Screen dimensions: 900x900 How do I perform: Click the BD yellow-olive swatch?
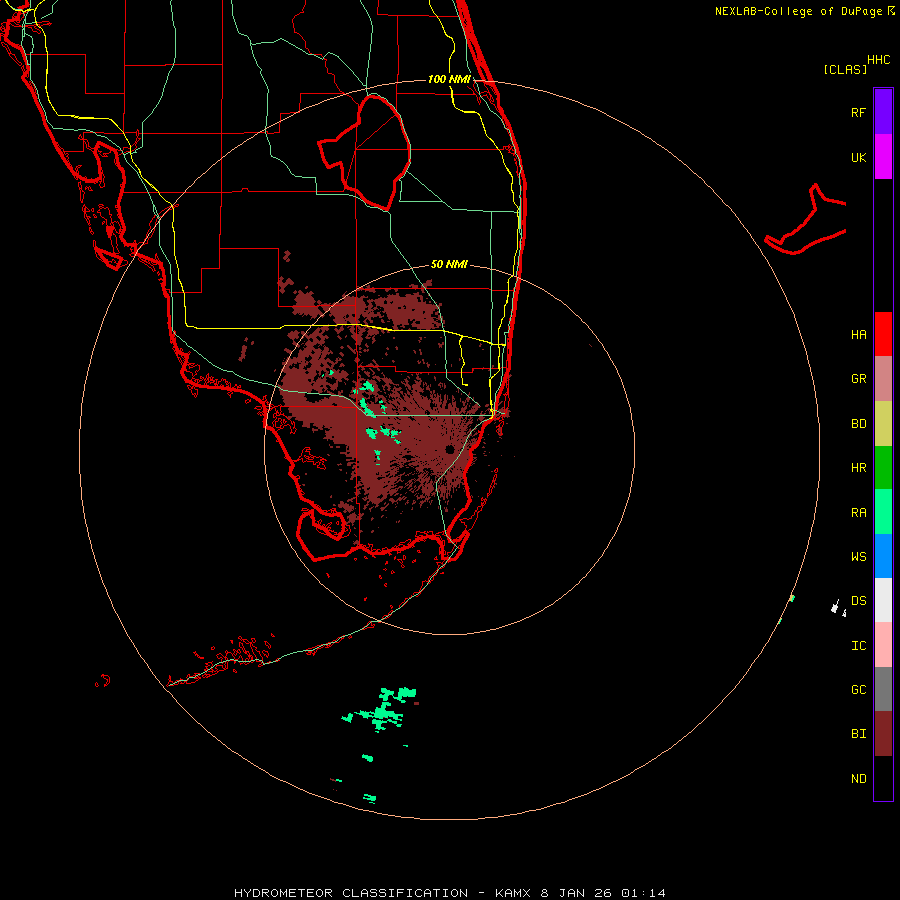883,424
